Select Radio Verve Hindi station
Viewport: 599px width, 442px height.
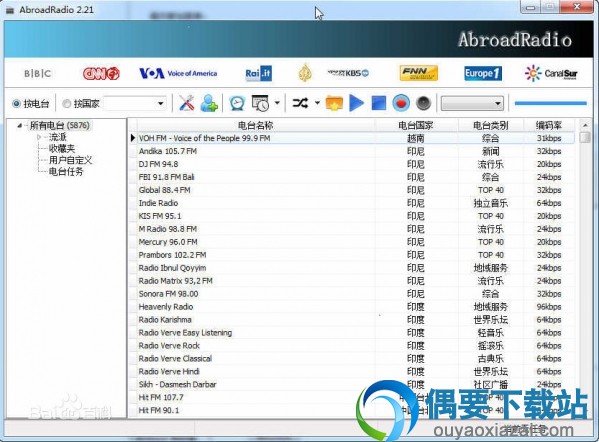pos(355,372)
